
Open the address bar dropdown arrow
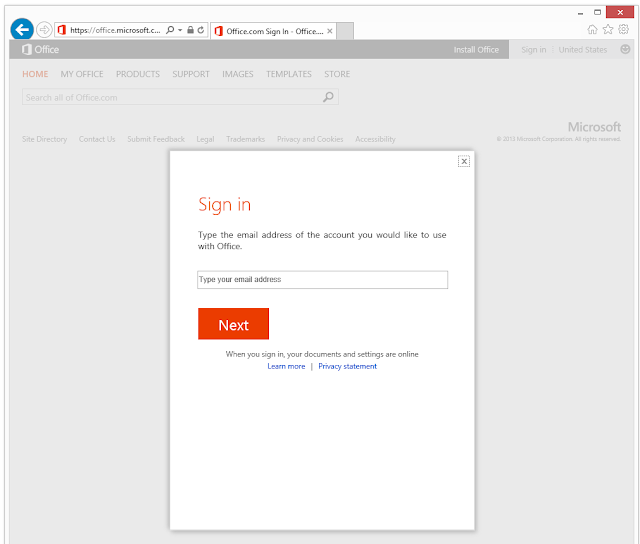click(180, 30)
